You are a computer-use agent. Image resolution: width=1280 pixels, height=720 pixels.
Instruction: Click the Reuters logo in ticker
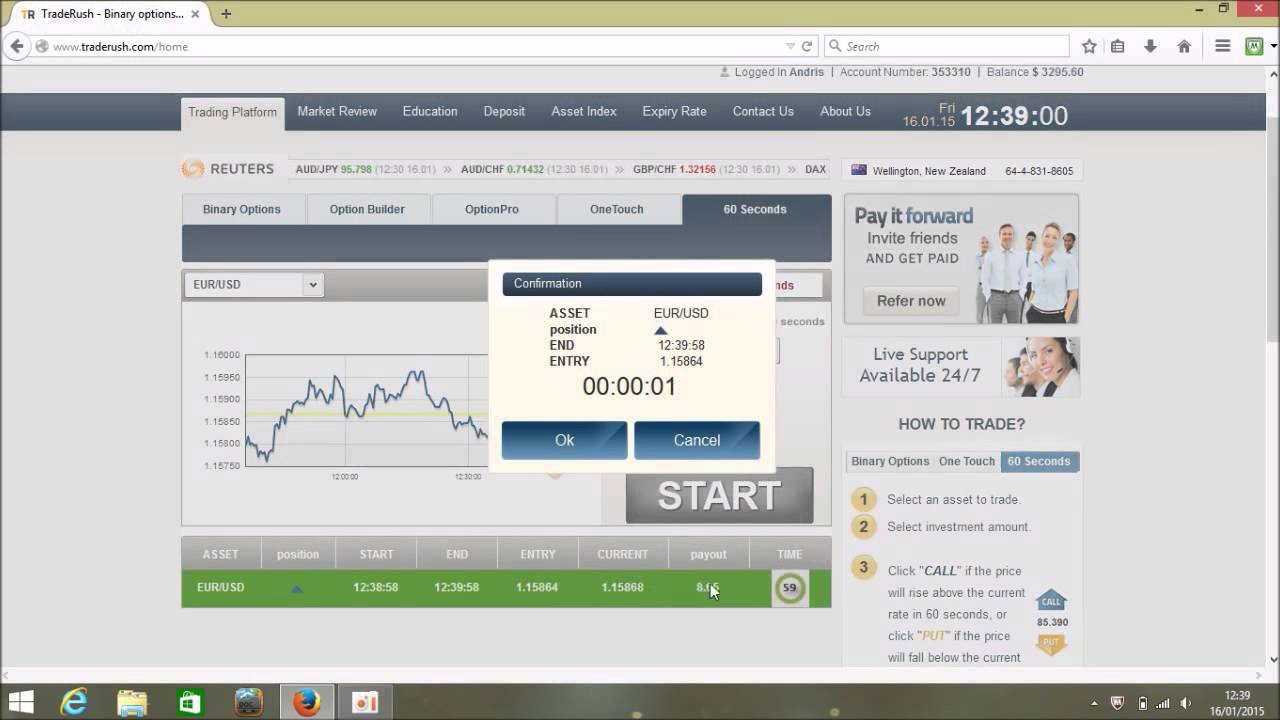pos(228,169)
